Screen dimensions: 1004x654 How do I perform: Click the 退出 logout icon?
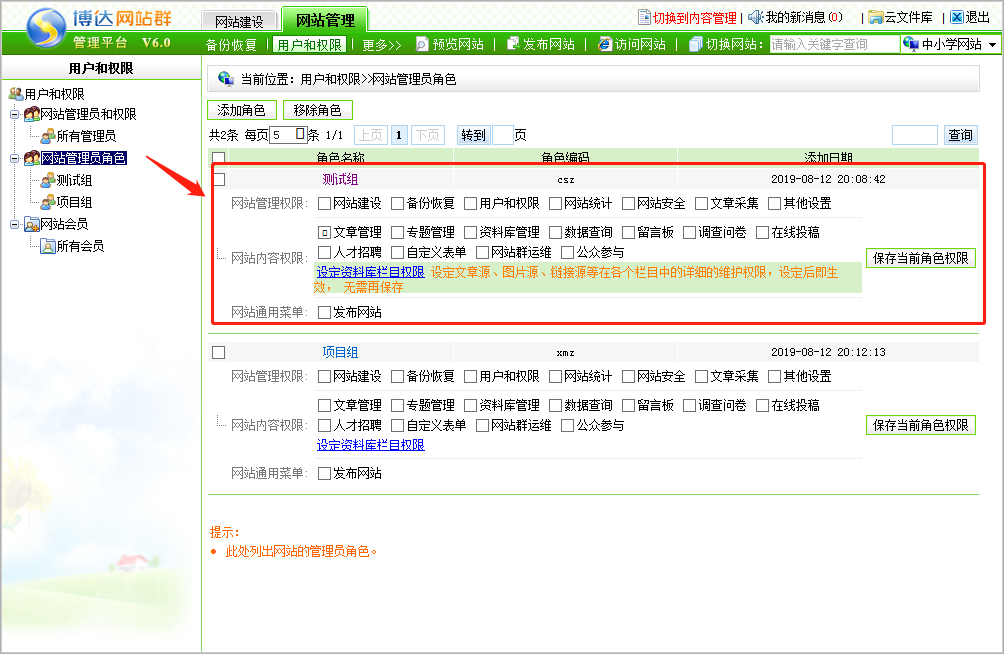pyautogui.click(x=957, y=17)
